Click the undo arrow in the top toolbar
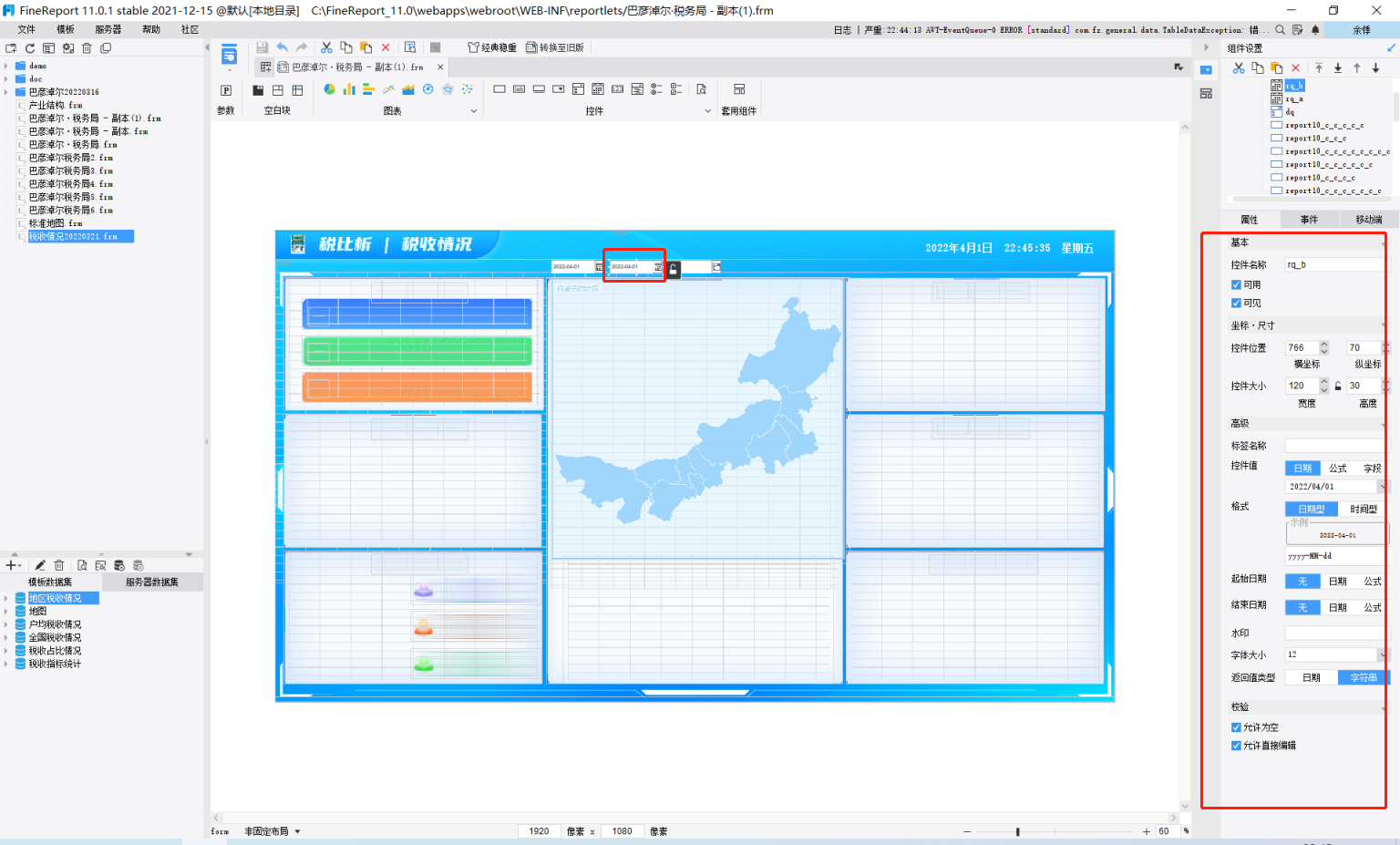Viewport: 1400px width, 845px height. [x=283, y=47]
